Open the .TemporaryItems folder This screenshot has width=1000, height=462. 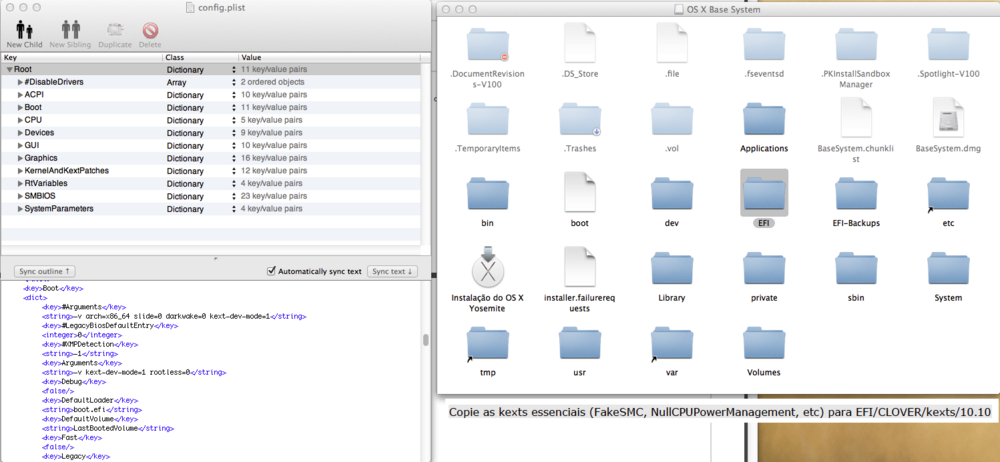488,119
